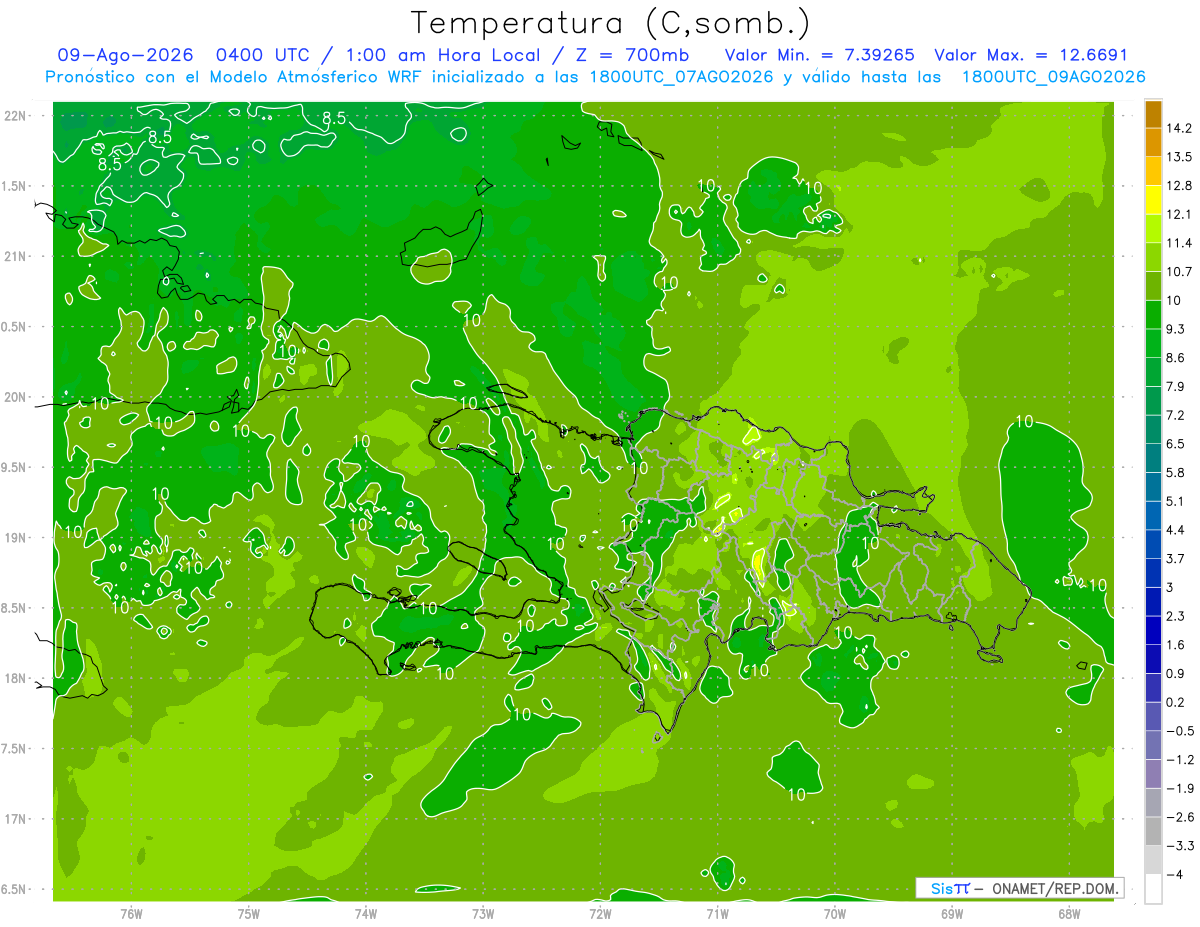Click the "19N" latitude axis label
This screenshot has height=927, width=1200.
(15, 538)
